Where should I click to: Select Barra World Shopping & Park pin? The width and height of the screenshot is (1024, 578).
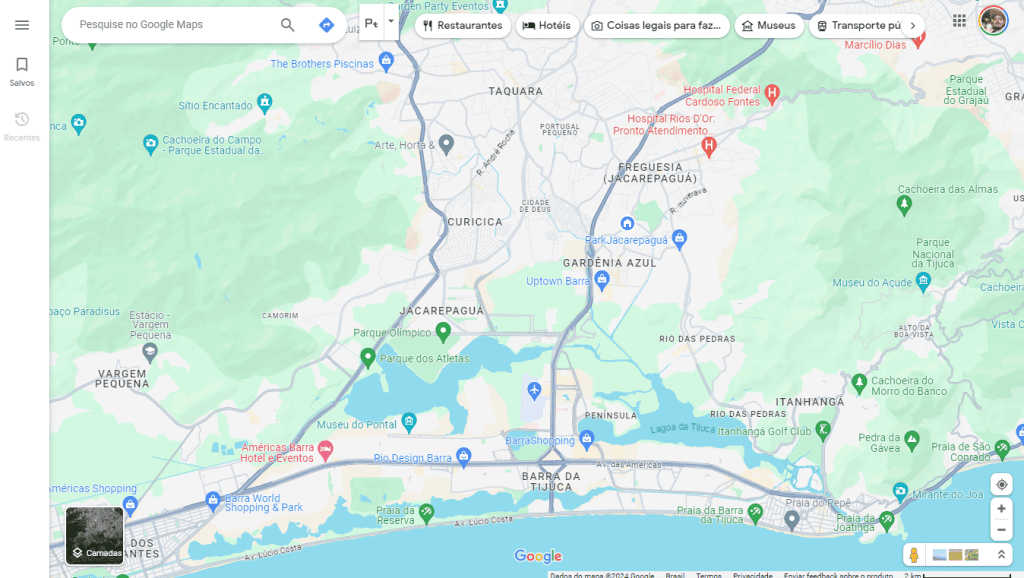213,501
